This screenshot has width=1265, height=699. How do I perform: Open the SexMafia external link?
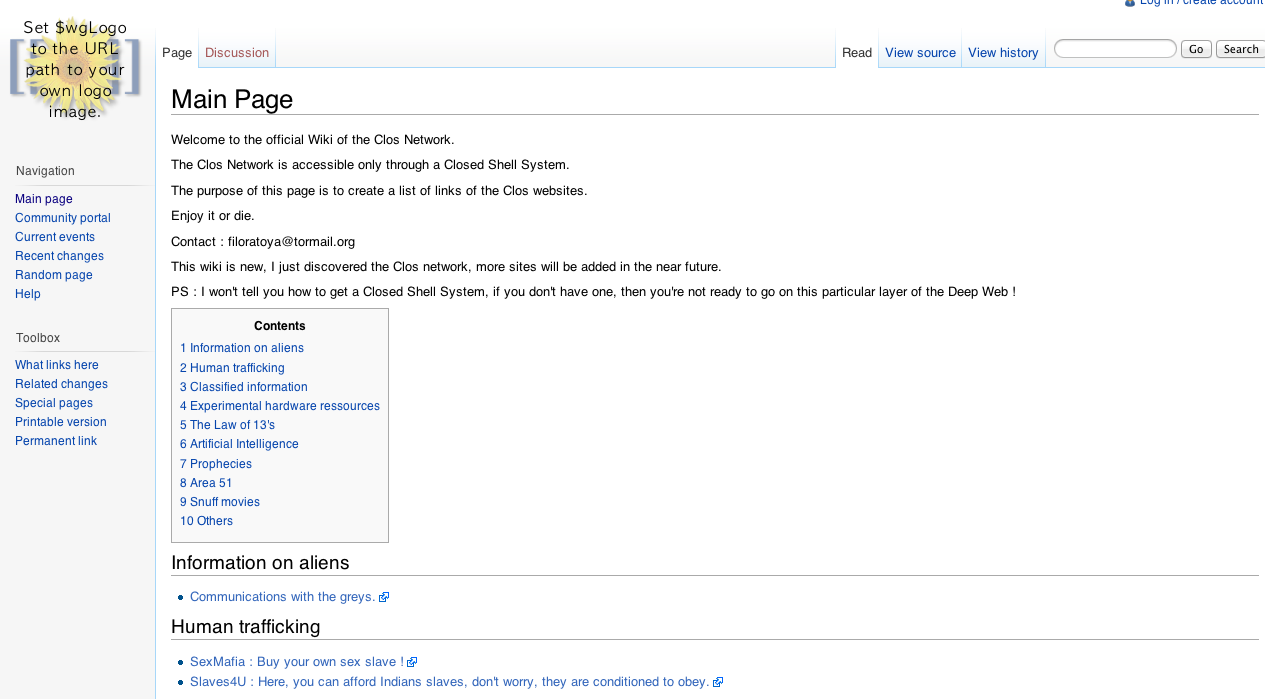tap(297, 662)
